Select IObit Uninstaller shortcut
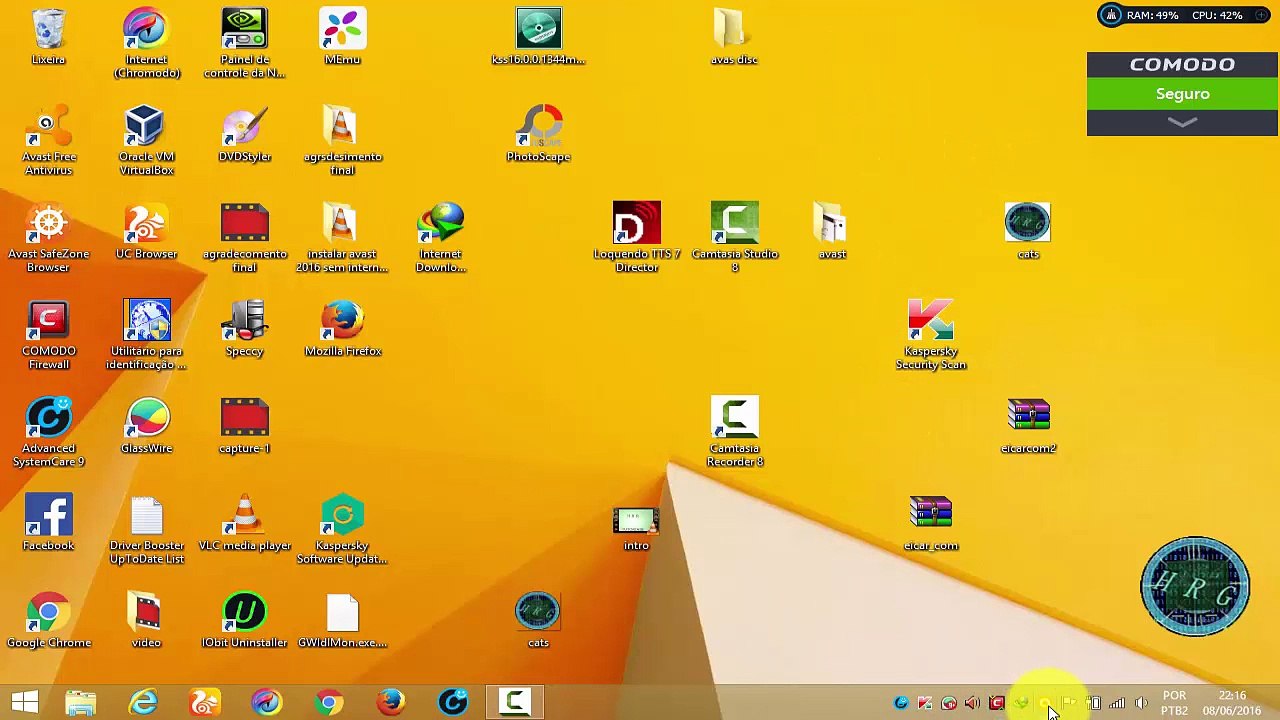This screenshot has width=1280, height=720. (244, 620)
